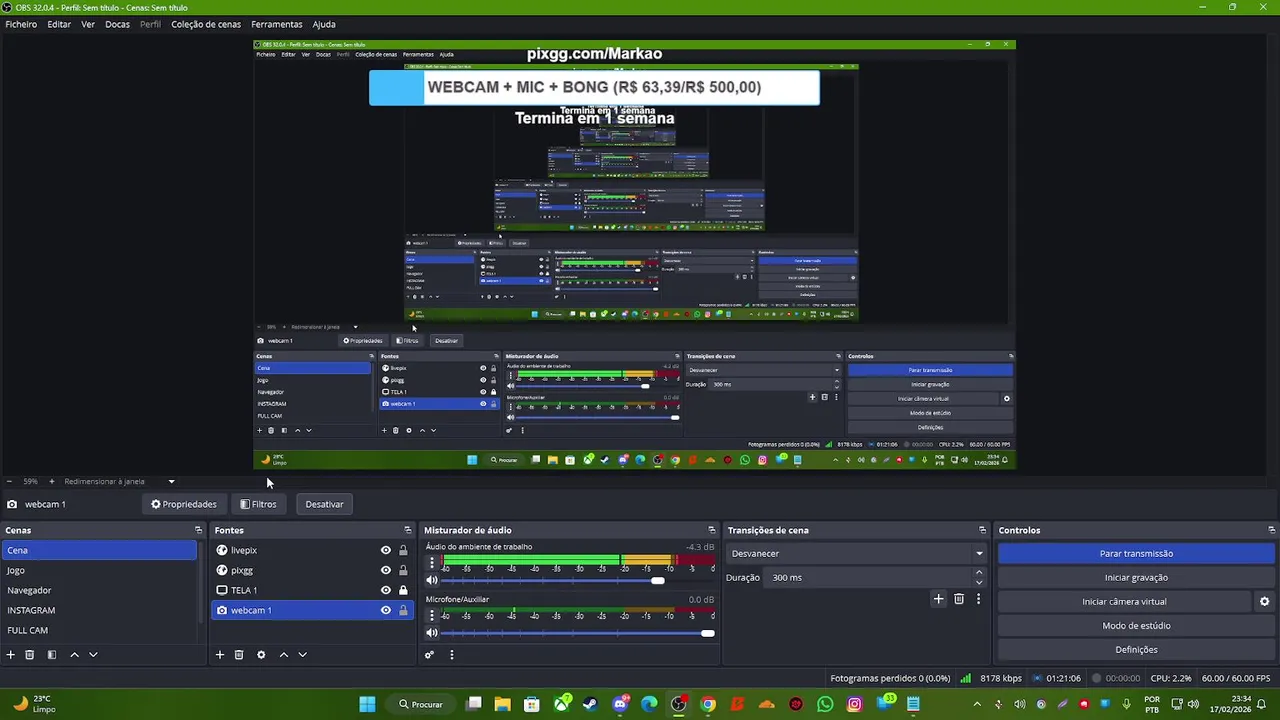Add a scene transition with plus icon
This screenshot has height=720, width=1280.
[938, 599]
